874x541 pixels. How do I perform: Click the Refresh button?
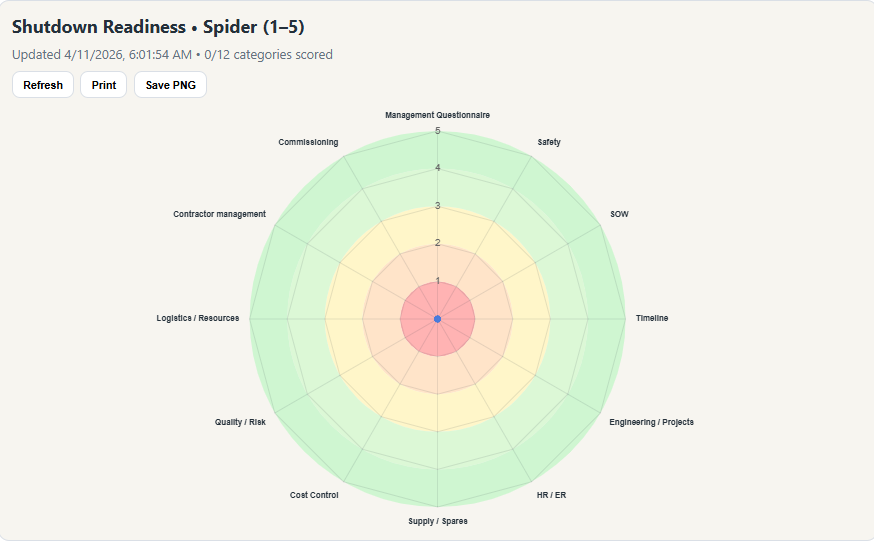(43, 85)
